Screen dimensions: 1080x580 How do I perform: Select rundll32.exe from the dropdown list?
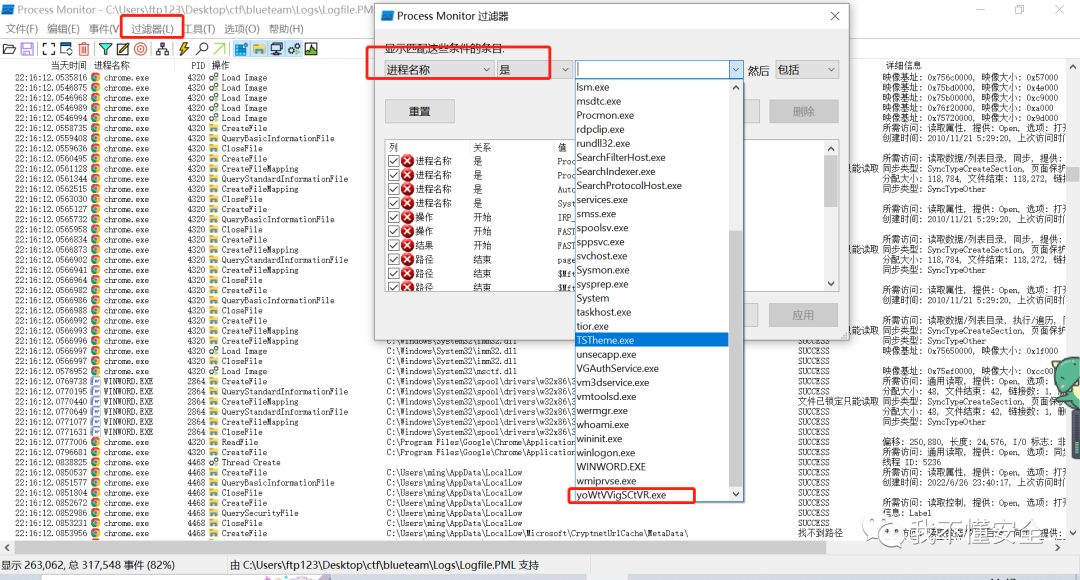pos(652,143)
